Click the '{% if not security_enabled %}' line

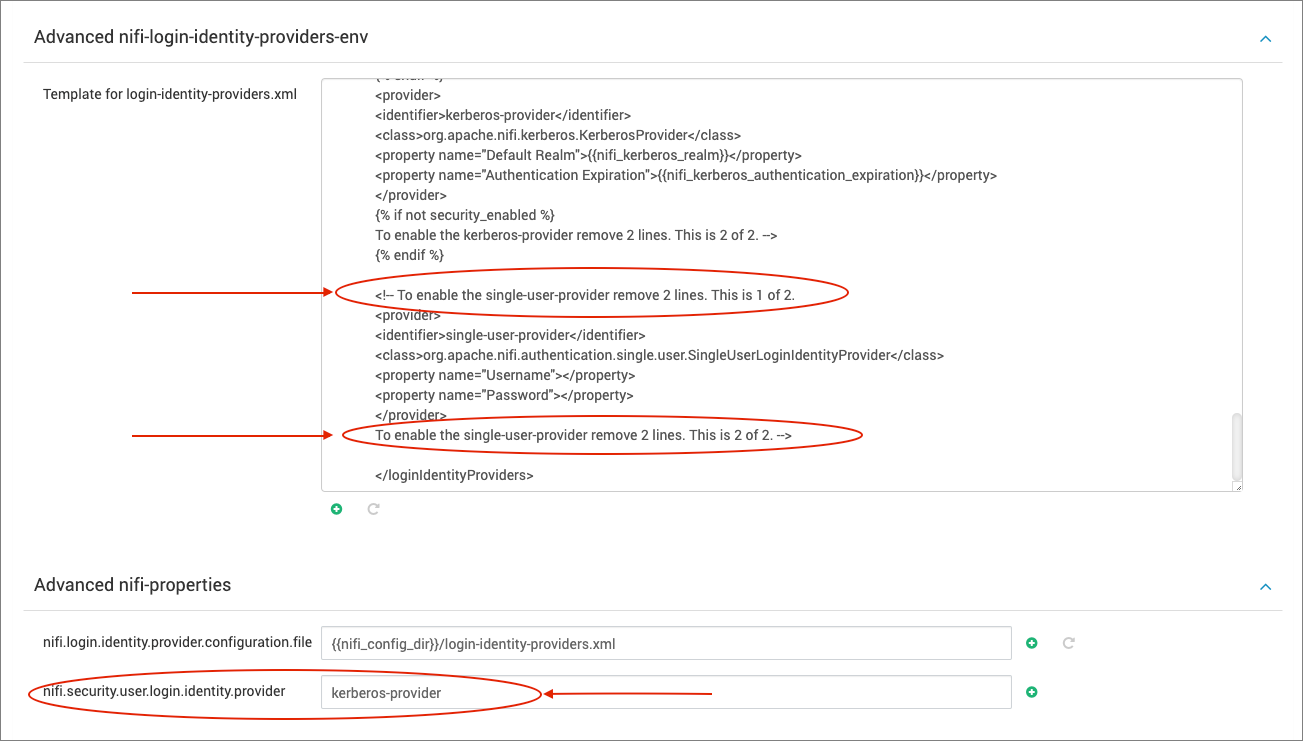465,215
